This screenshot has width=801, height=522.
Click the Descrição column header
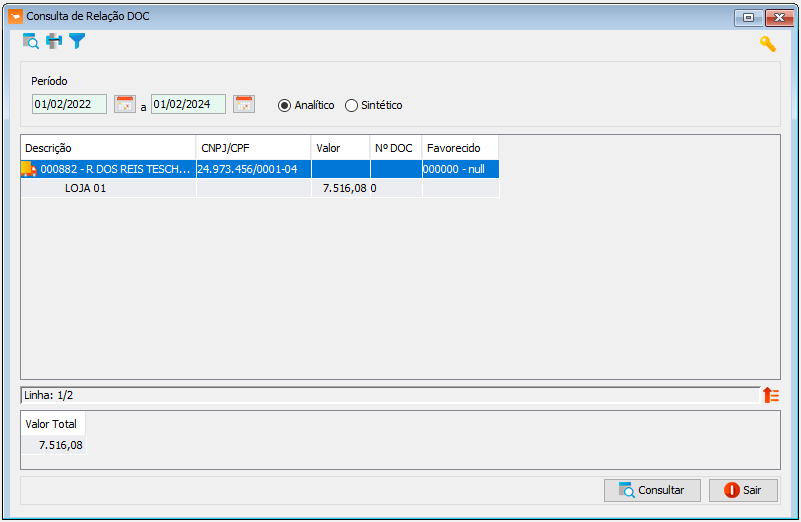(x=108, y=148)
